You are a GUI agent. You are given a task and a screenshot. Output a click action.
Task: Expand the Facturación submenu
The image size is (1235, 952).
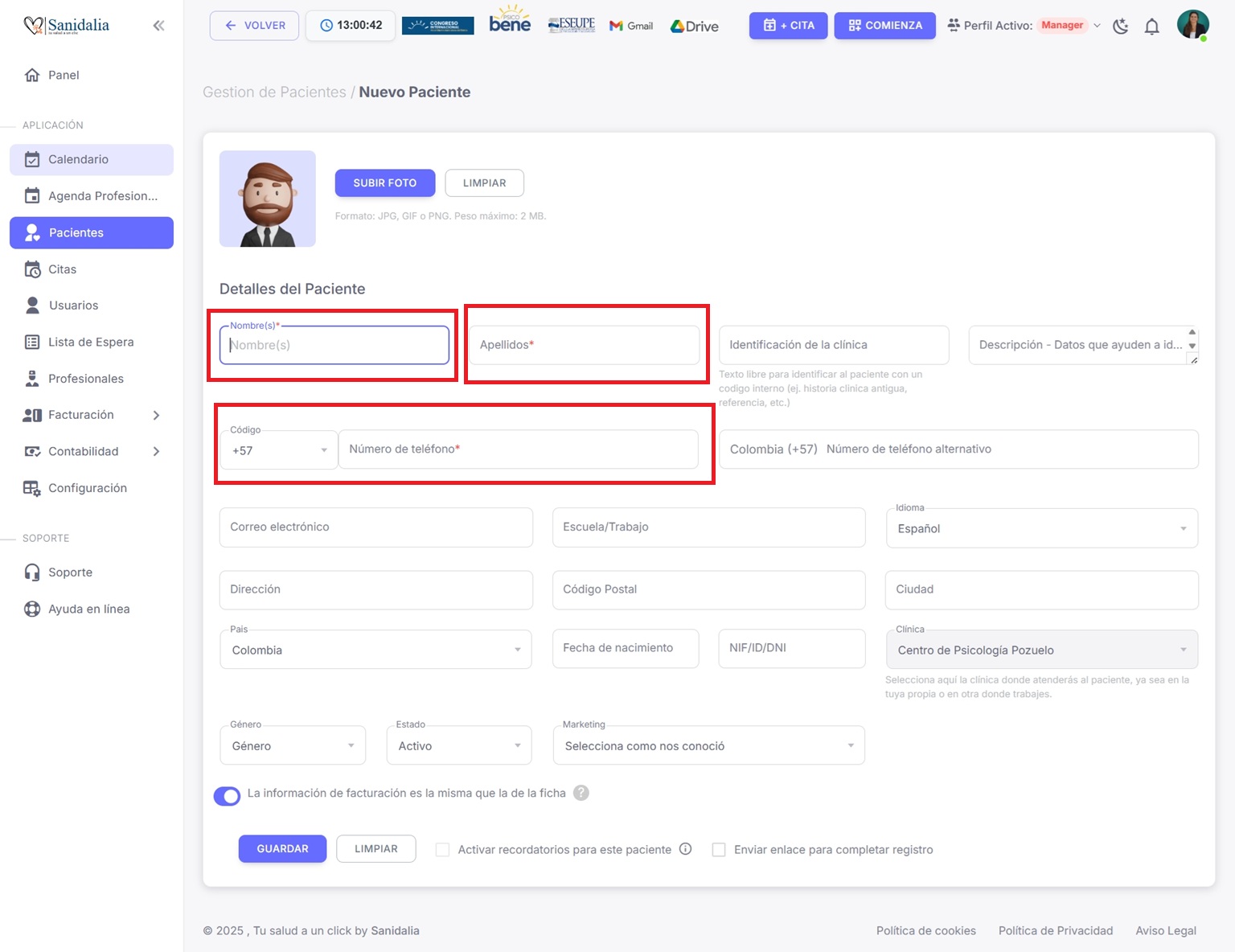coord(156,415)
